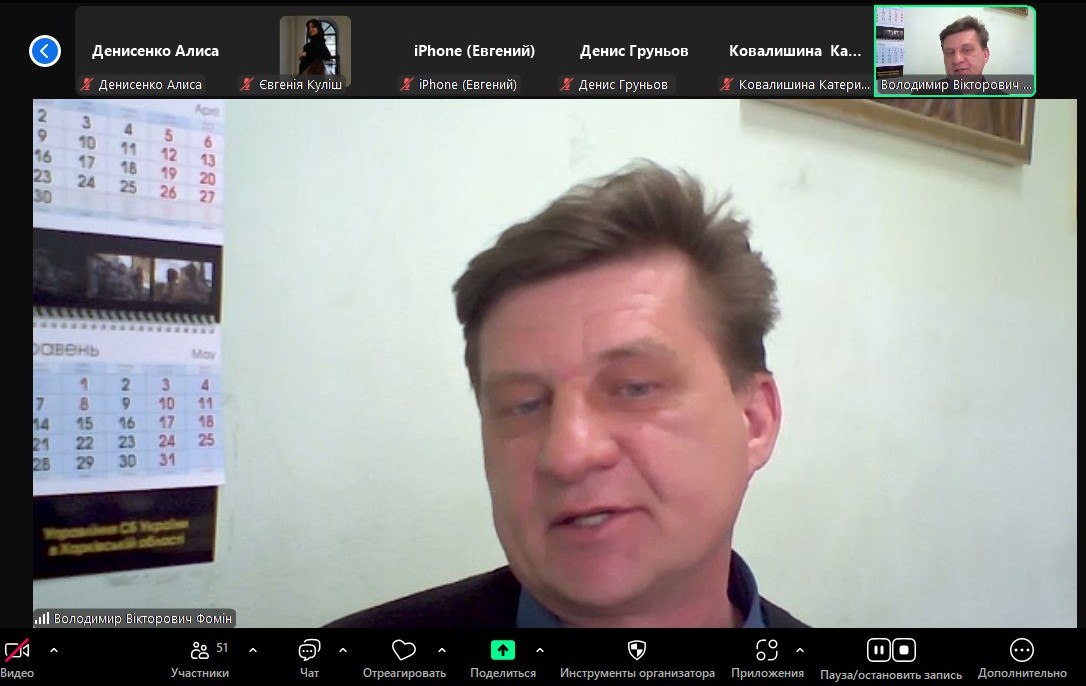Select Ковалишина Катерина participant tile
Image resolution: width=1086 pixels, height=686 pixels.
click(x=794, y=51)
